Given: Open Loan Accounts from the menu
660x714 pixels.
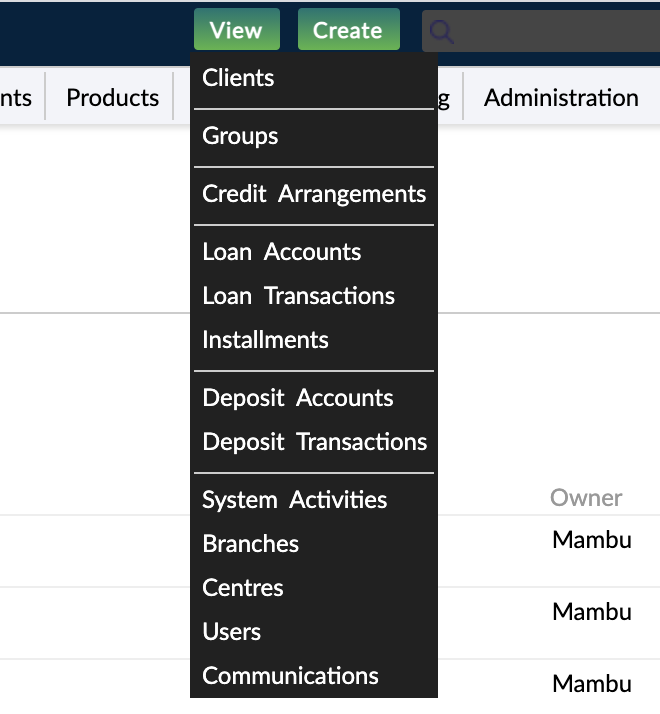Looking at the screenshot, I should [x=313, y=252].
